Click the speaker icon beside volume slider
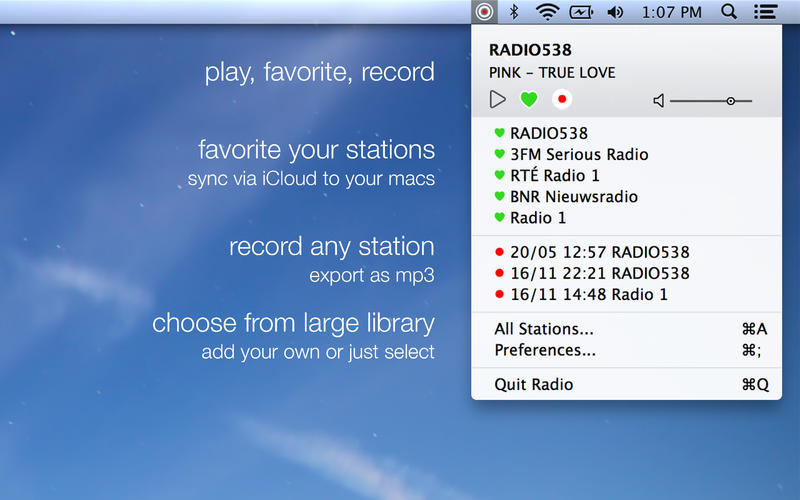800x500 pixels. [x=659, y=101]
